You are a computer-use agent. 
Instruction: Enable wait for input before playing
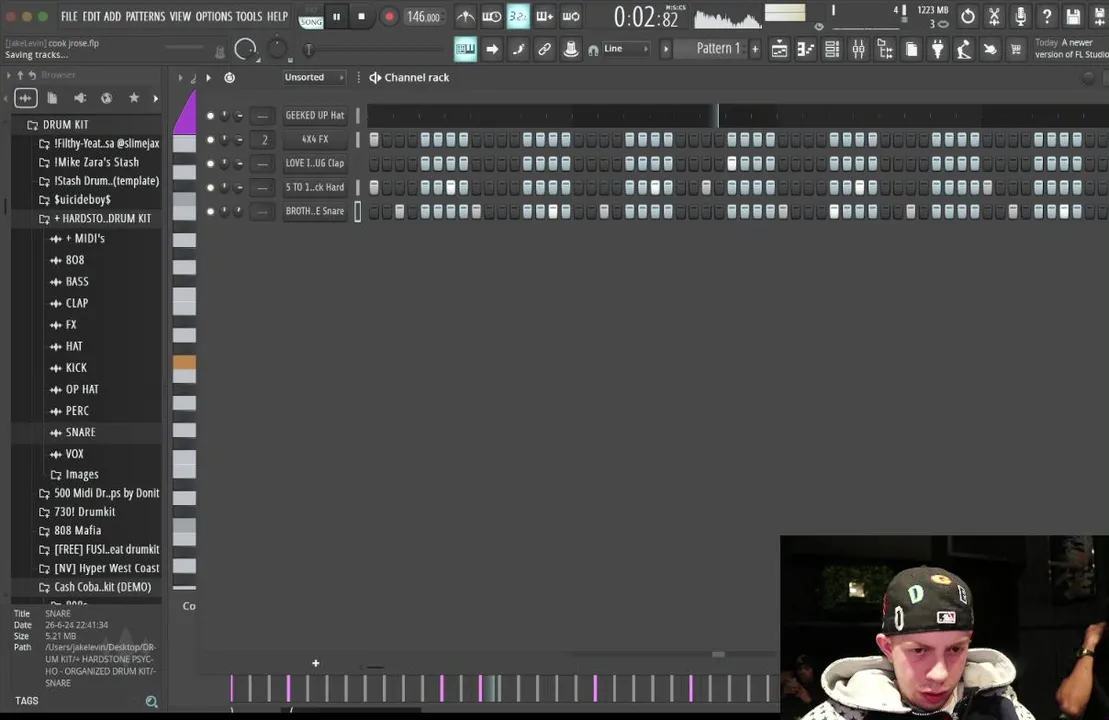[492, 16]
